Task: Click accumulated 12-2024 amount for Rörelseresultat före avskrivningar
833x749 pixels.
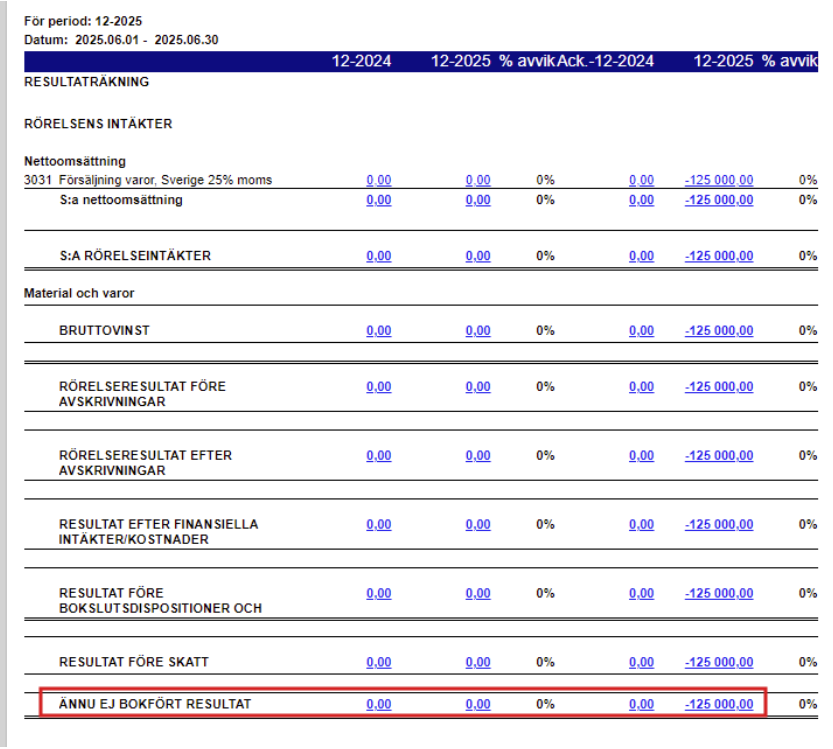Action: click(x=641, y=387)
